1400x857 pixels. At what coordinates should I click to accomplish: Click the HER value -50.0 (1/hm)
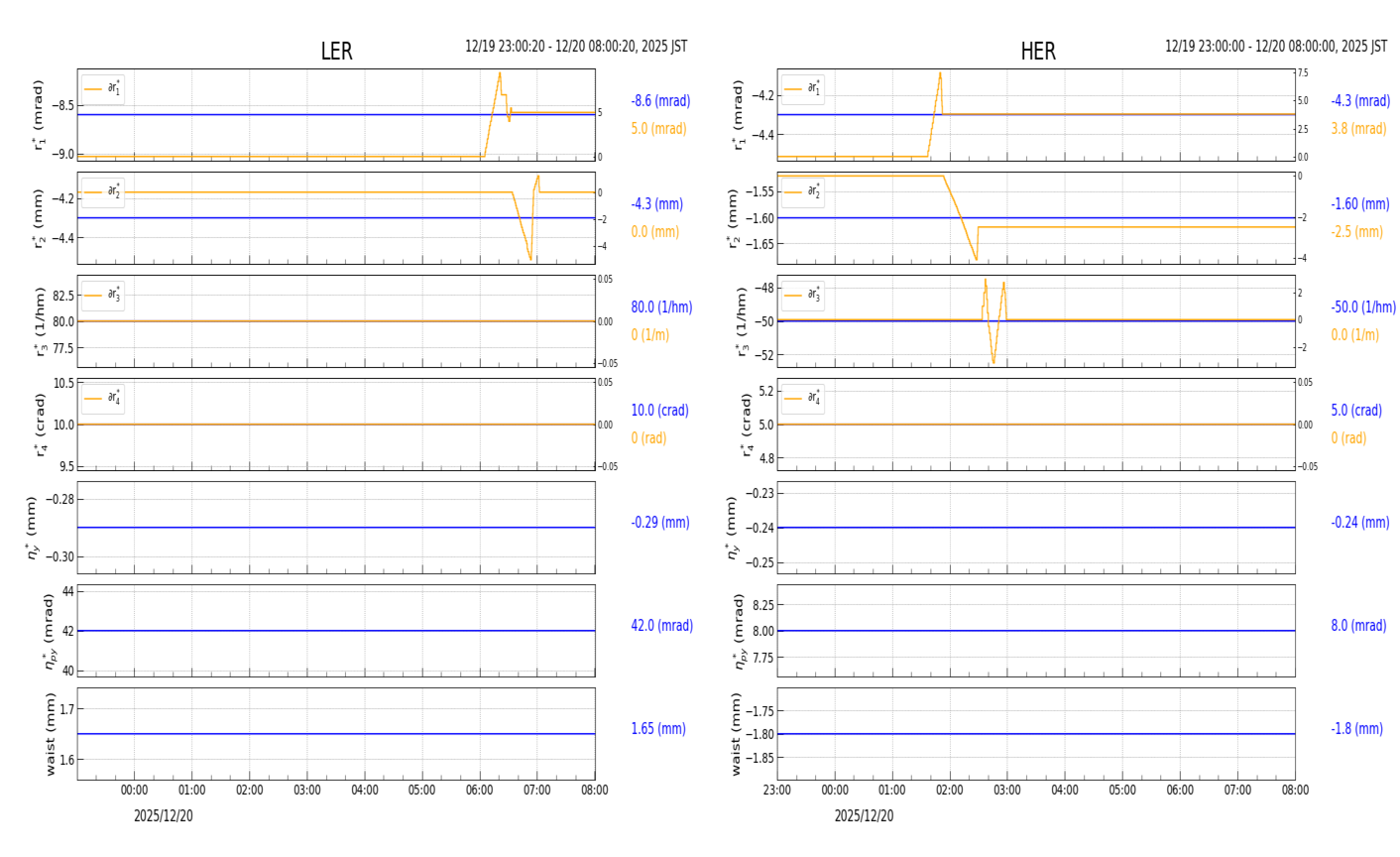1363,307
